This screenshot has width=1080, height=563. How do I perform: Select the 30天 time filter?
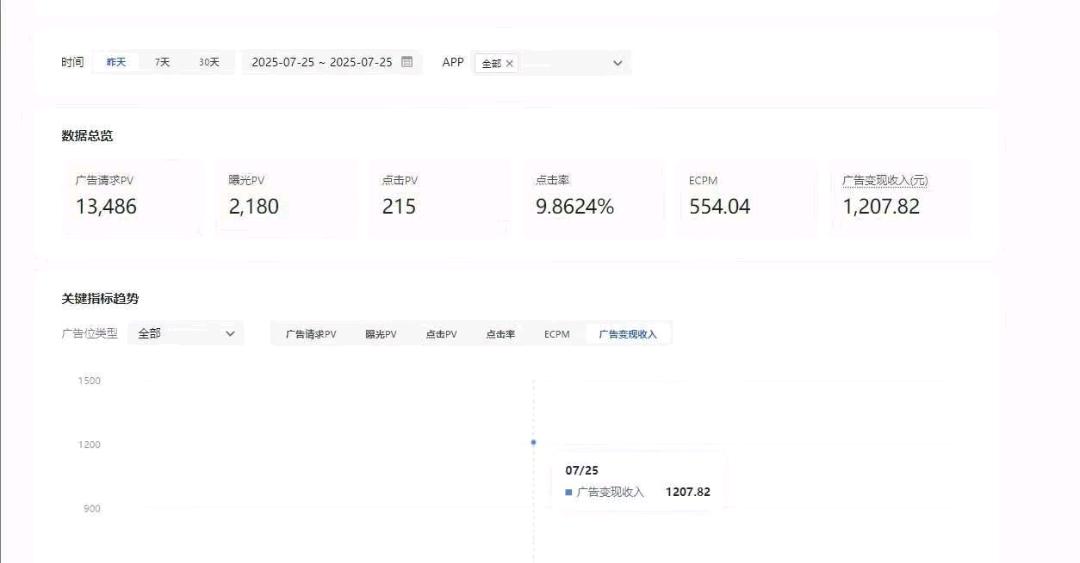tap(209, 62)
